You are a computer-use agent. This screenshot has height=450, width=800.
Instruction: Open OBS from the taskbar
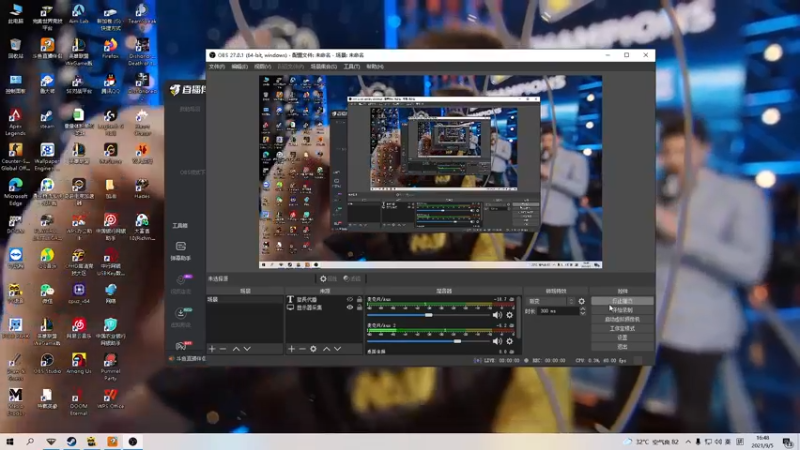[x=133, y=442]
